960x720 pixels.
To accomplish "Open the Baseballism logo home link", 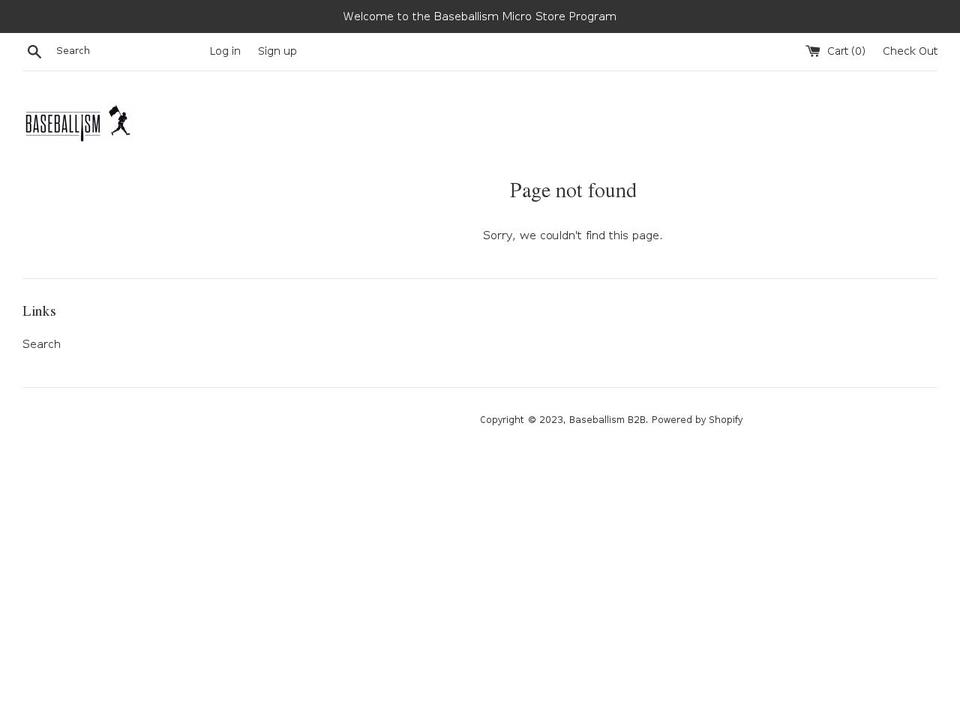I will (x=77, y=123).
